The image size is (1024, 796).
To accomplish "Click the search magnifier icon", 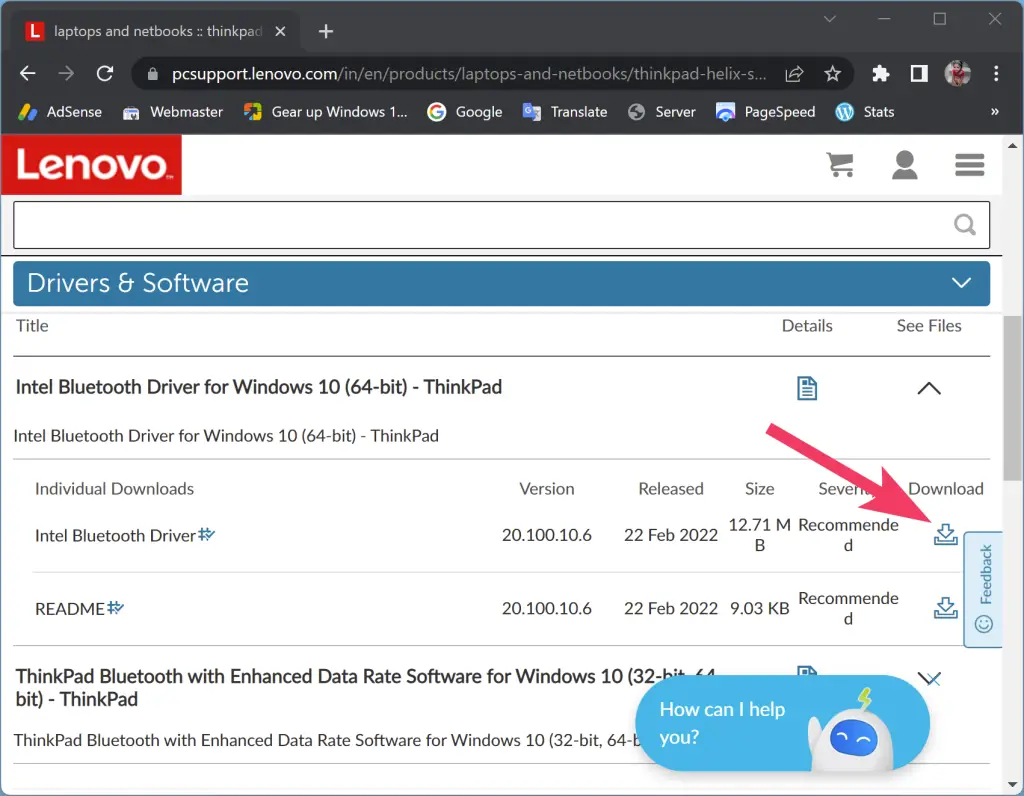I will pyautogui.click(x=964, y=224).
